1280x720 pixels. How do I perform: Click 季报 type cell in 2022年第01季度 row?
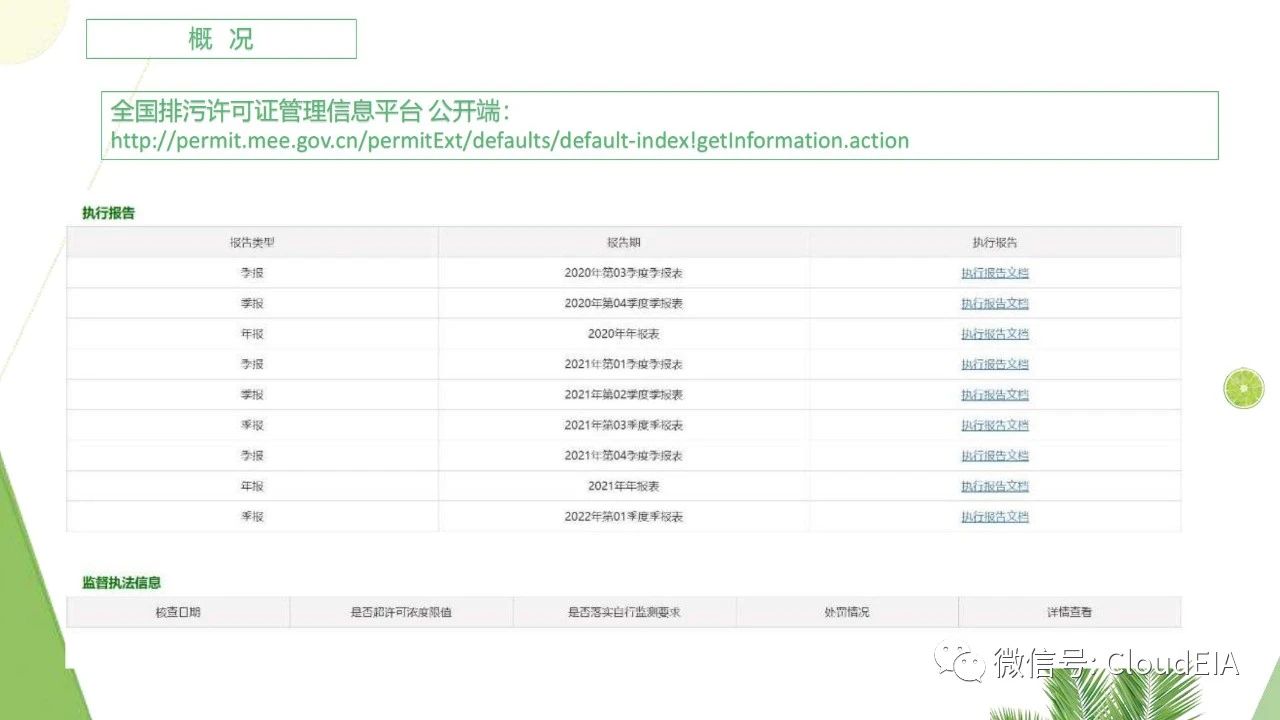coord(252,517)
